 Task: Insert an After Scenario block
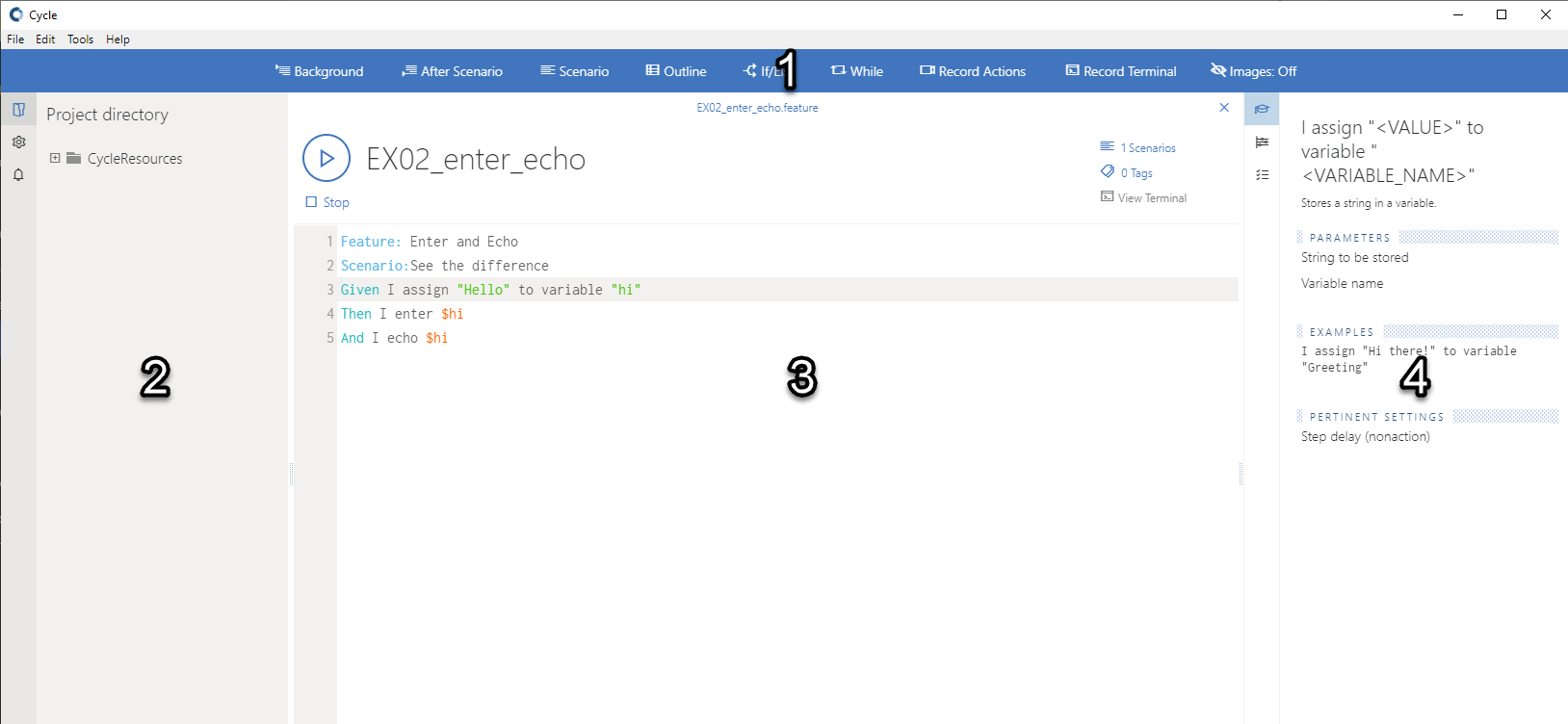point(452,71)
